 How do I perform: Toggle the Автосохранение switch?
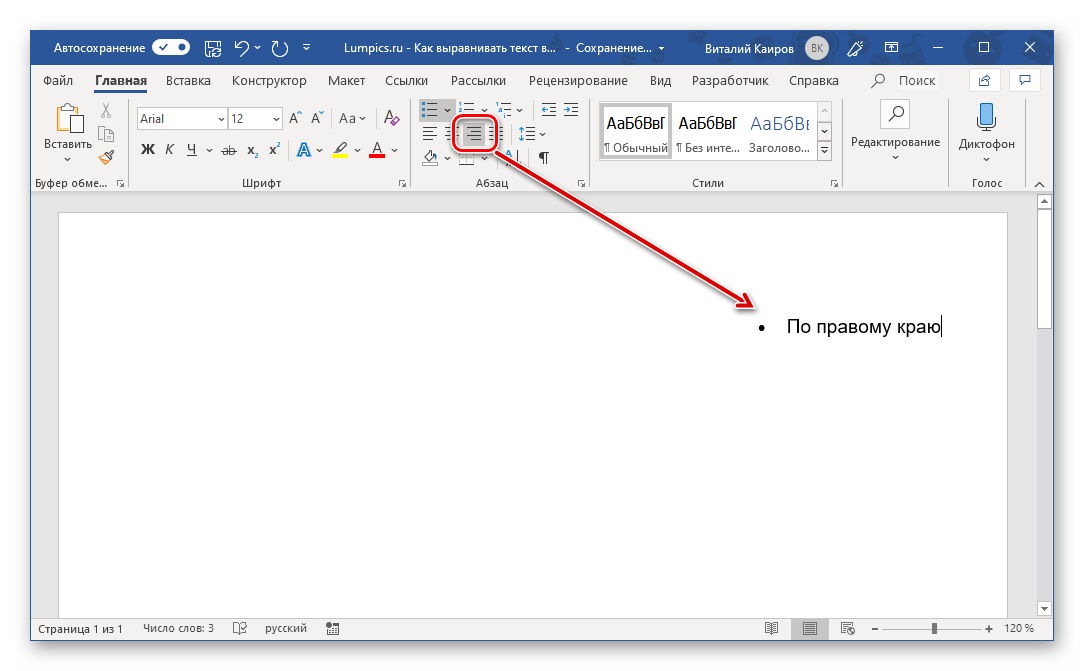click(x=171, y=47)
